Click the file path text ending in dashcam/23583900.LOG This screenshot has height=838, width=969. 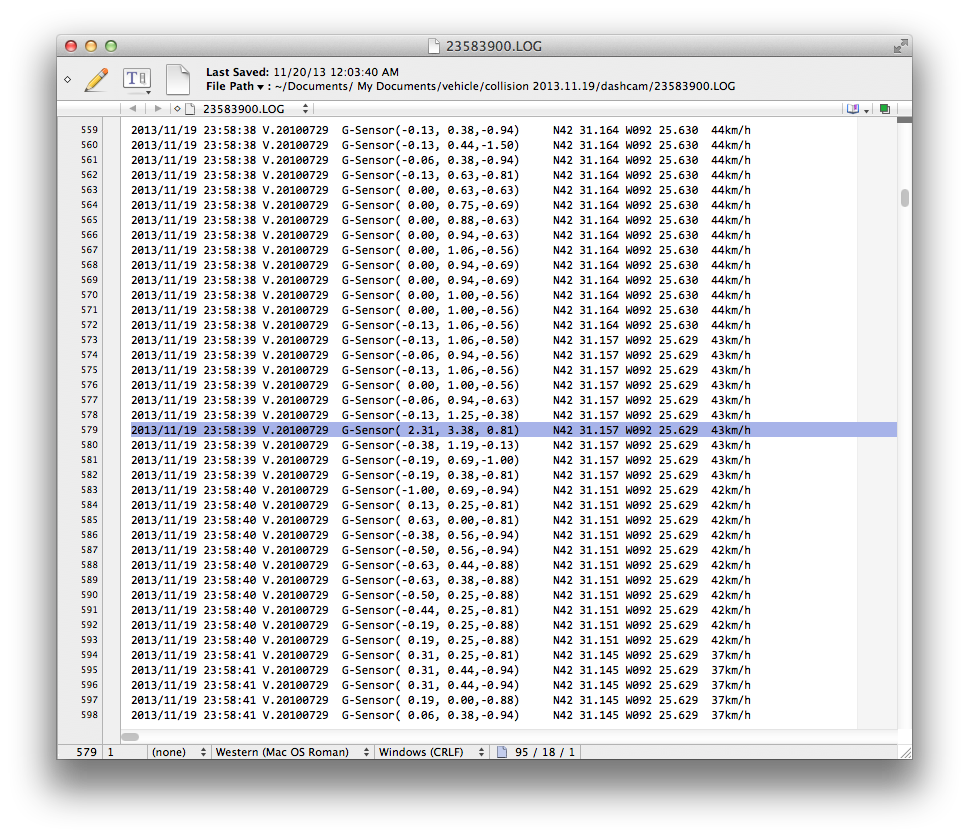pyautogui.click(x=505, y=87)
